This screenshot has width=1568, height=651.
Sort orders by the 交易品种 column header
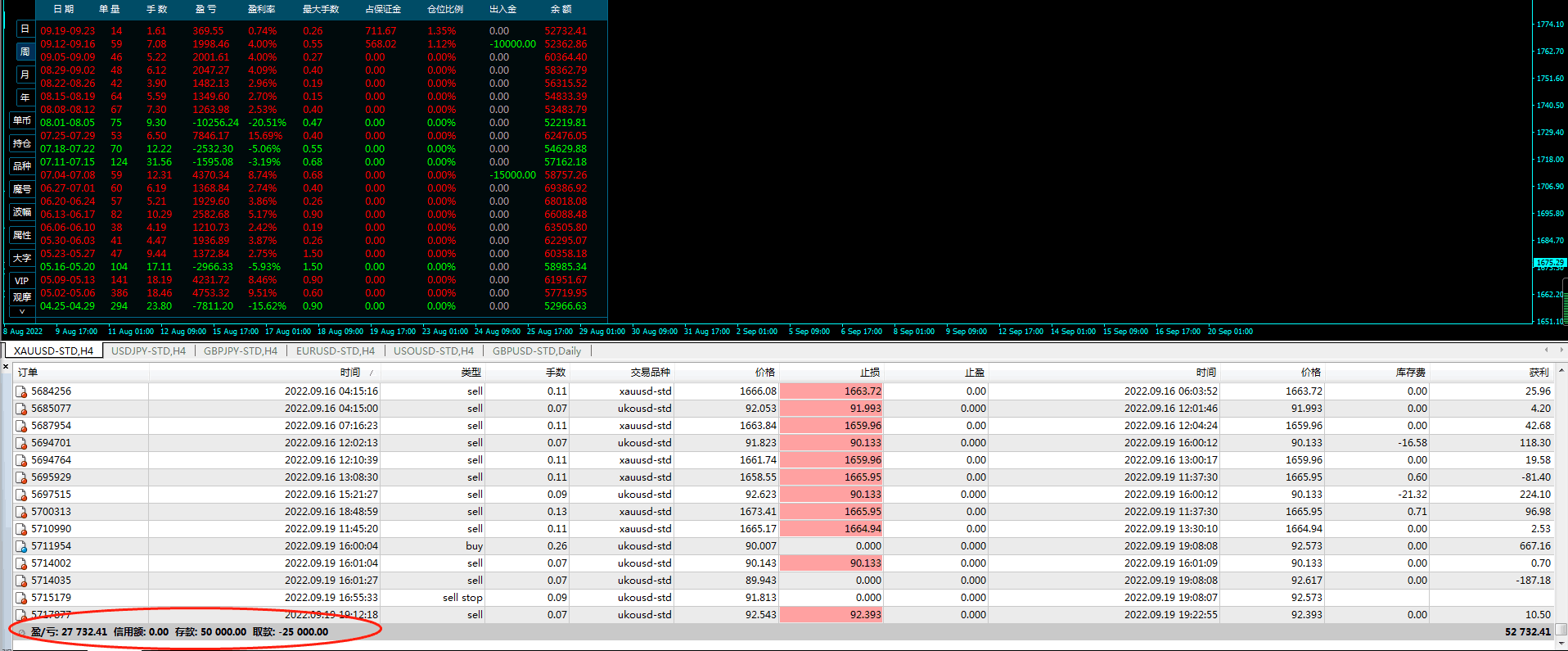(620, 373)
